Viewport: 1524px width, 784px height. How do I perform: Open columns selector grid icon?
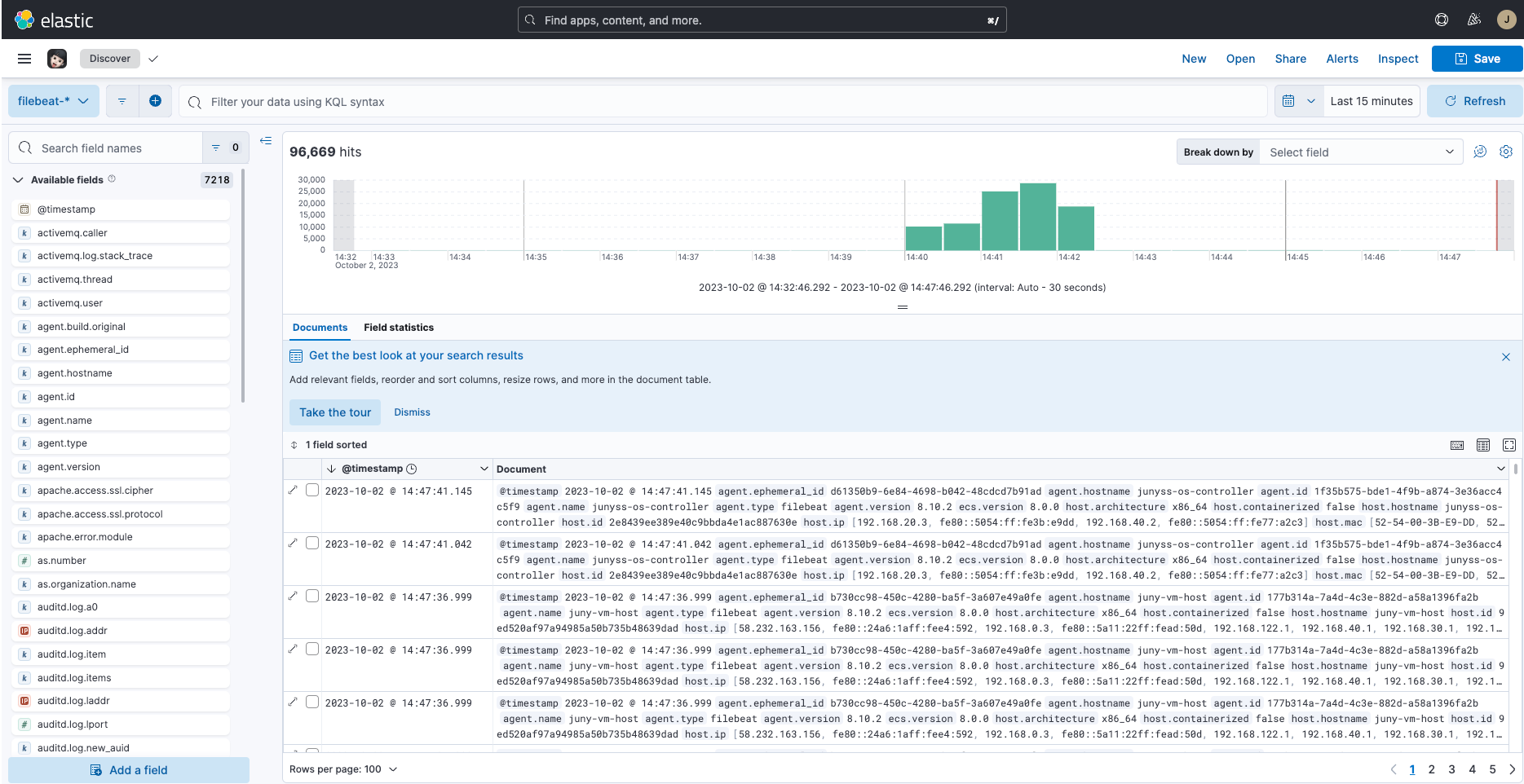[1483, 445]
